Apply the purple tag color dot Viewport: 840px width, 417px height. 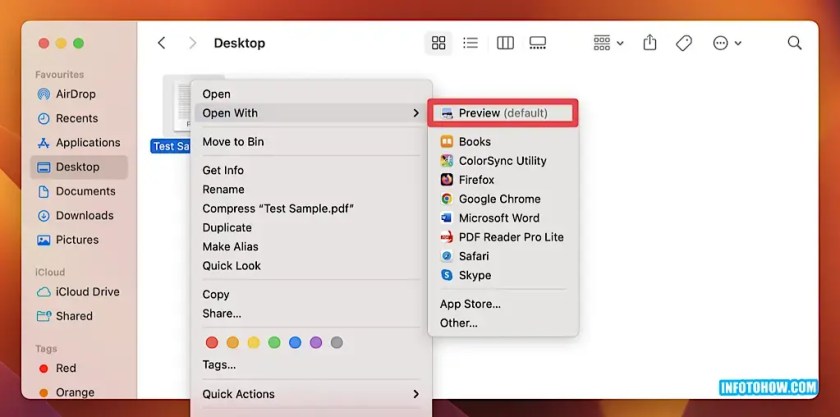point(316,342)
